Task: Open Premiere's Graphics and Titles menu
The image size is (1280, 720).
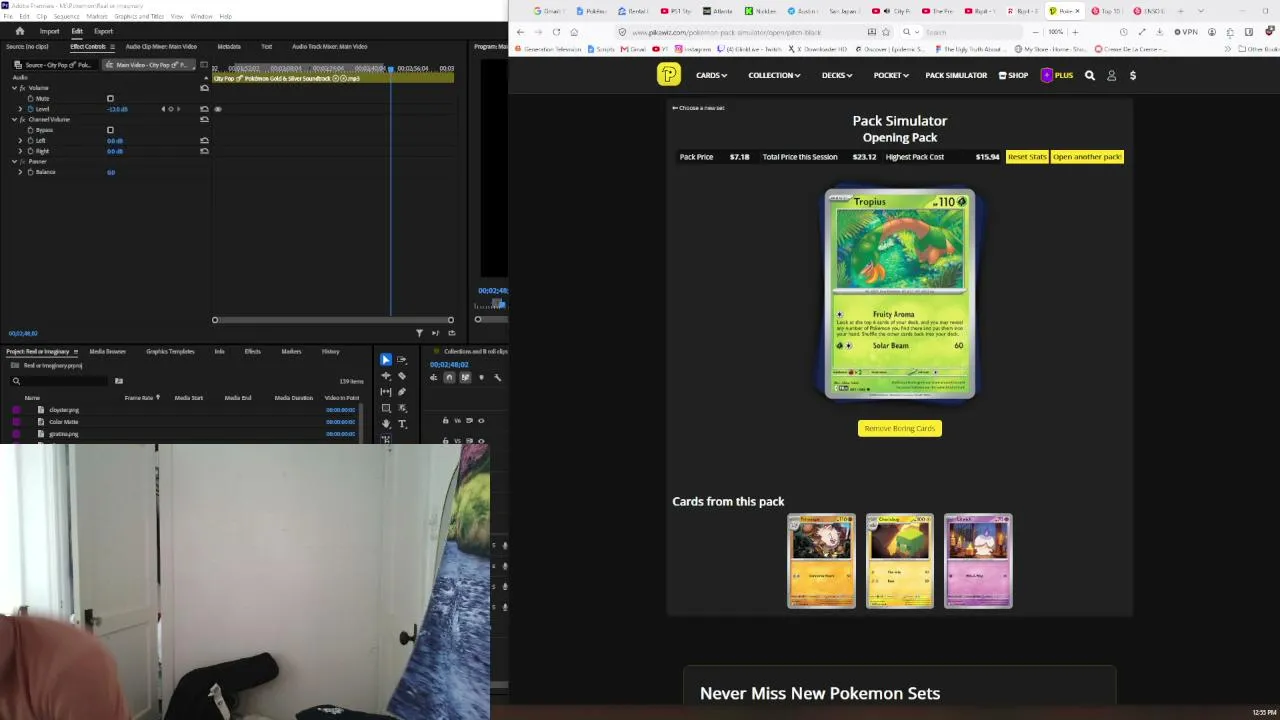Action: pos(139,16)
